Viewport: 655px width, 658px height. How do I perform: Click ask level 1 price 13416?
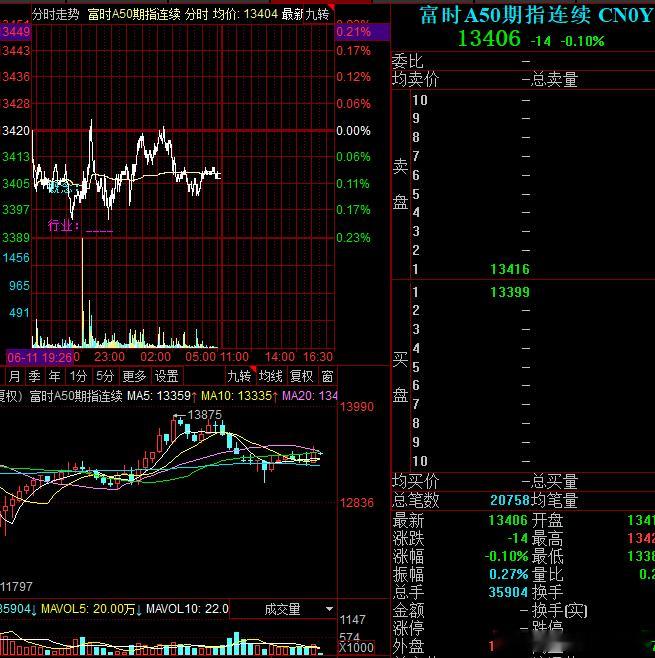click(x=510, y=269)
